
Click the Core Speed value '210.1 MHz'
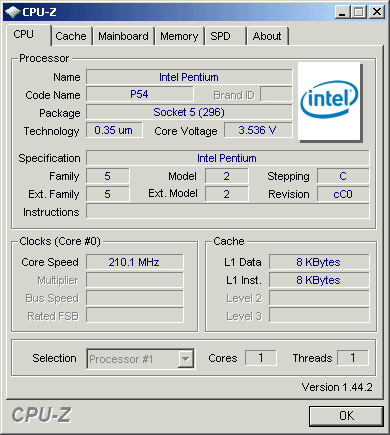pyautogui.click(x=135, y=262)
